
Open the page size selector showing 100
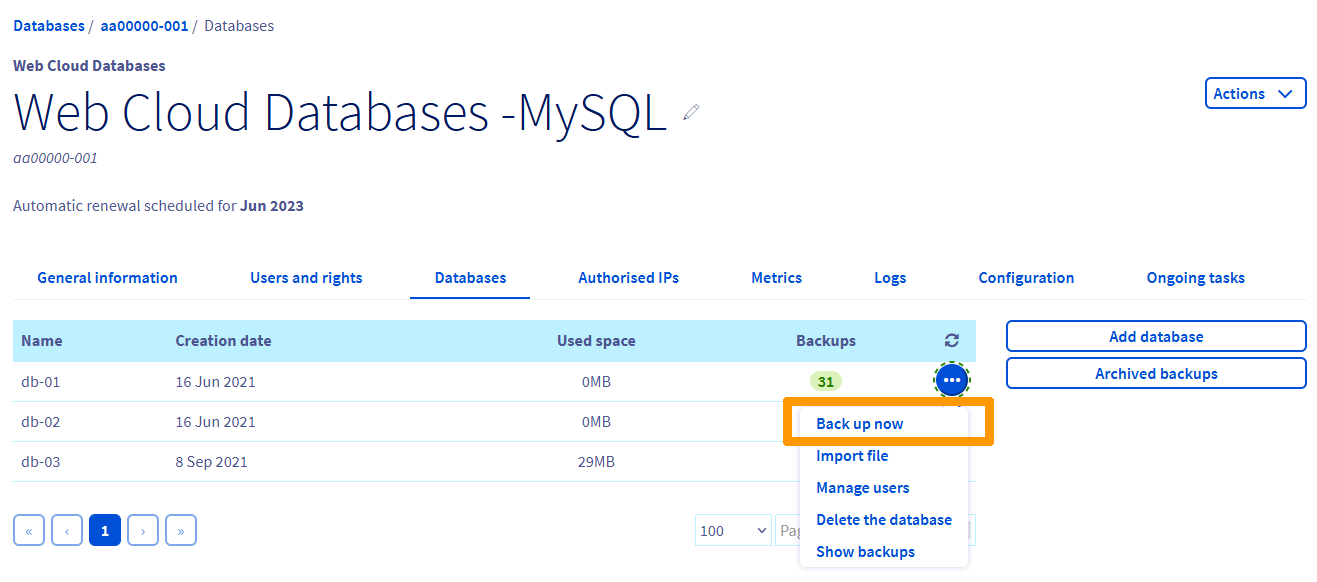point(732,529)
